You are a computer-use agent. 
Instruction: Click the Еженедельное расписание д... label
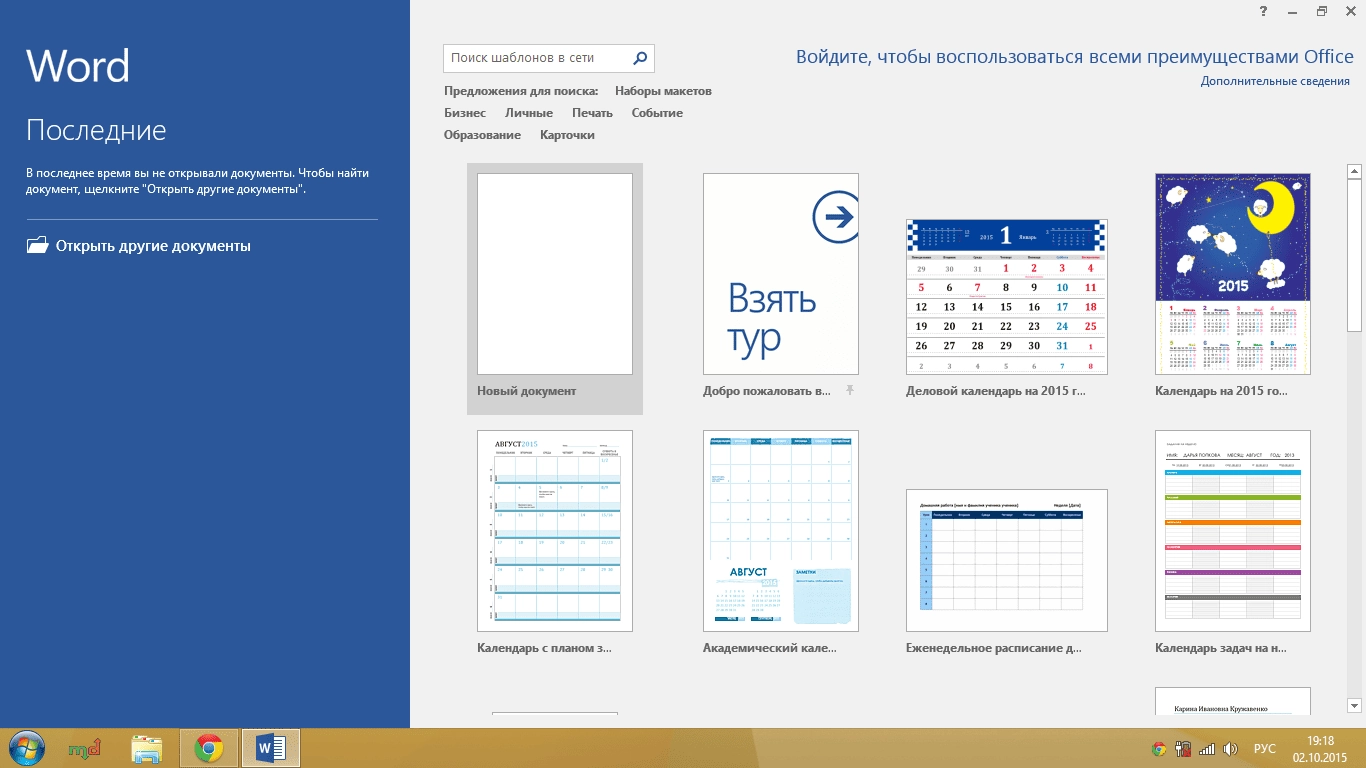[x=994, y=648]
